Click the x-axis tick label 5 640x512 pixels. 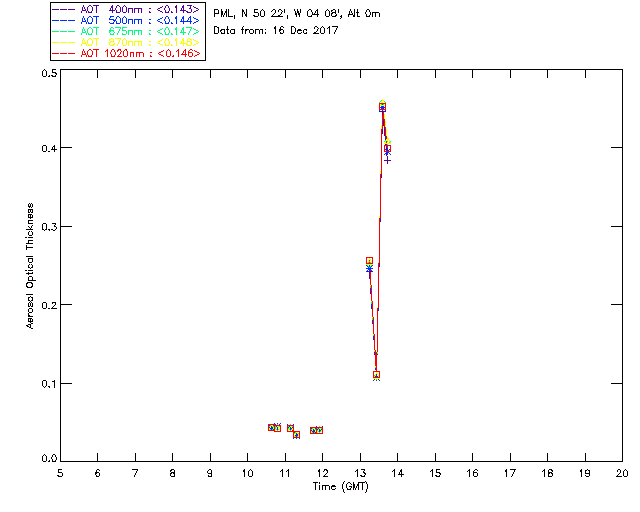point(60,474)
